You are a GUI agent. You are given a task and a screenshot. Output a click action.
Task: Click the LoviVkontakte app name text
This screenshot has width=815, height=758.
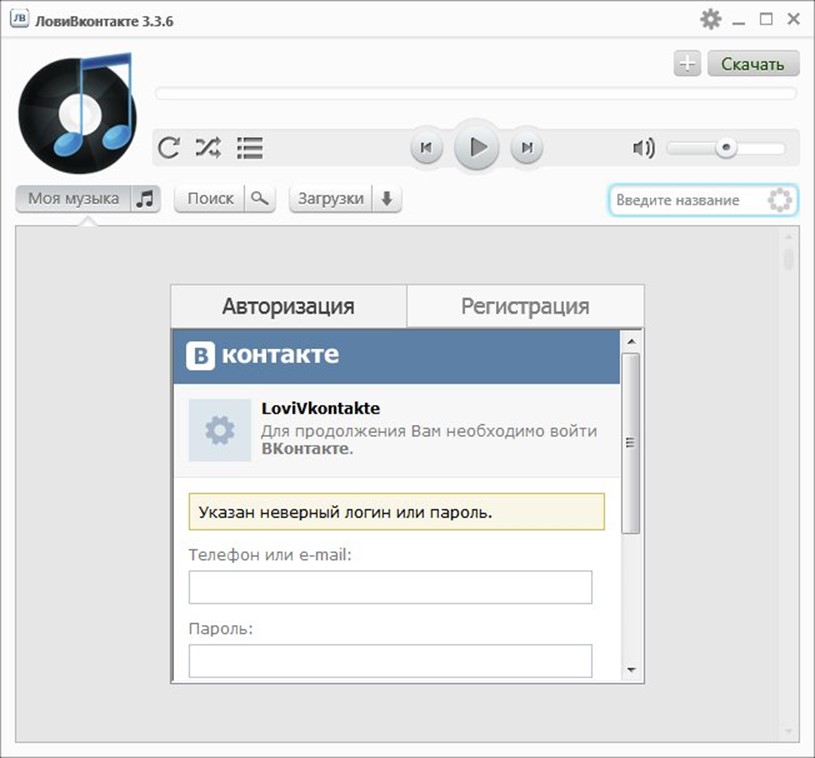coord(321,409)
